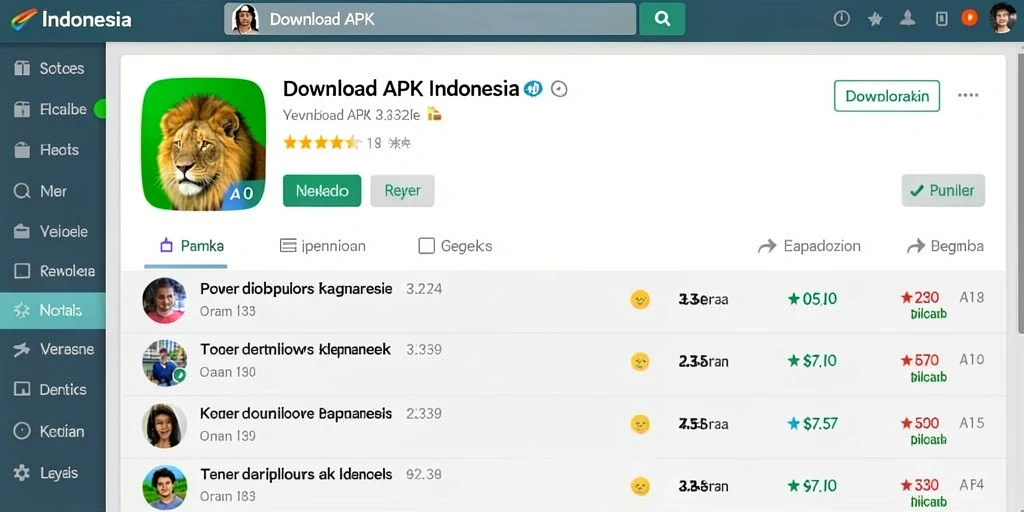Click avatar of Koger dounilouve row

(x=165, y=425)
